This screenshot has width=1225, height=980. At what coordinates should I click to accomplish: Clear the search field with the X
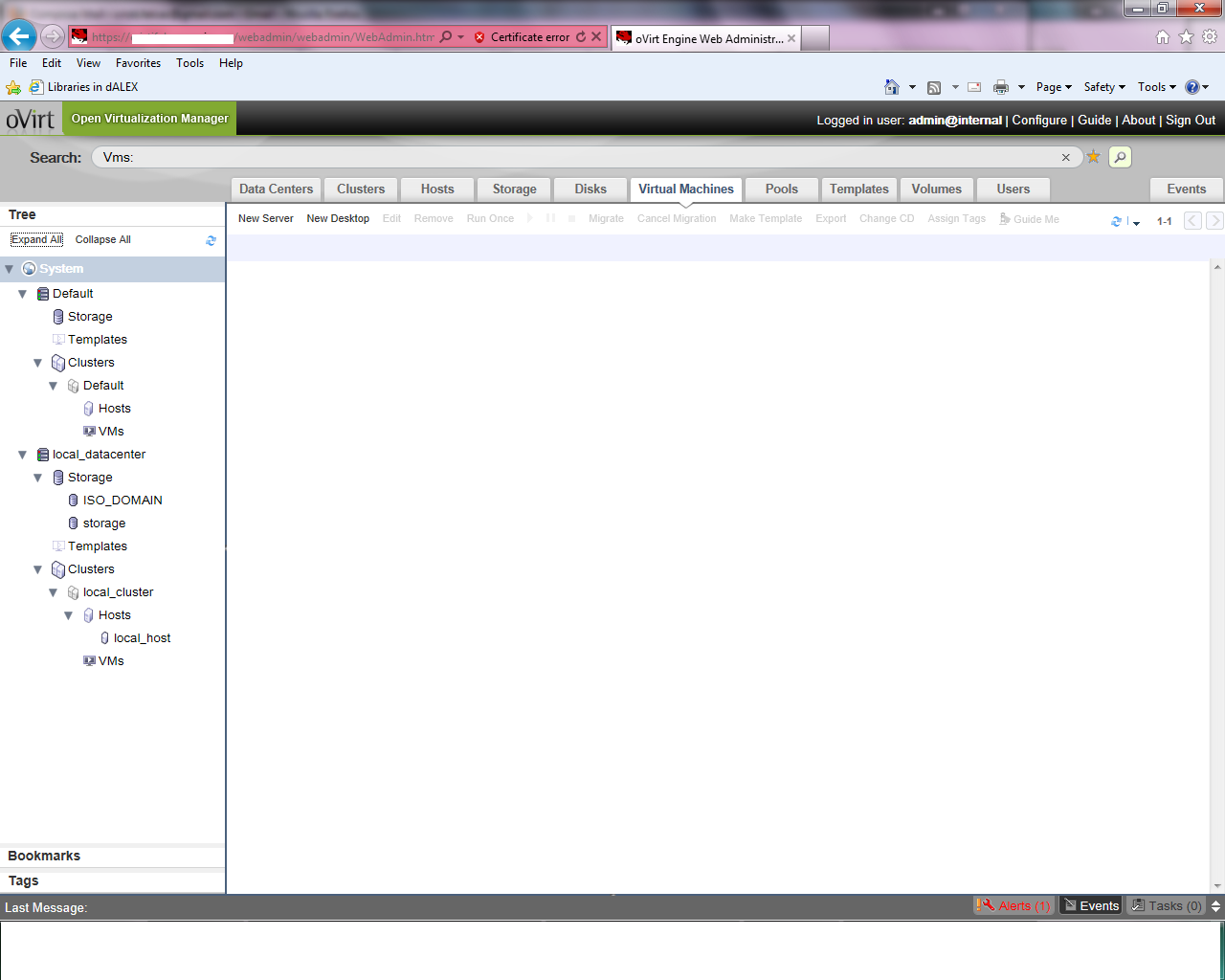point(1065,157)
